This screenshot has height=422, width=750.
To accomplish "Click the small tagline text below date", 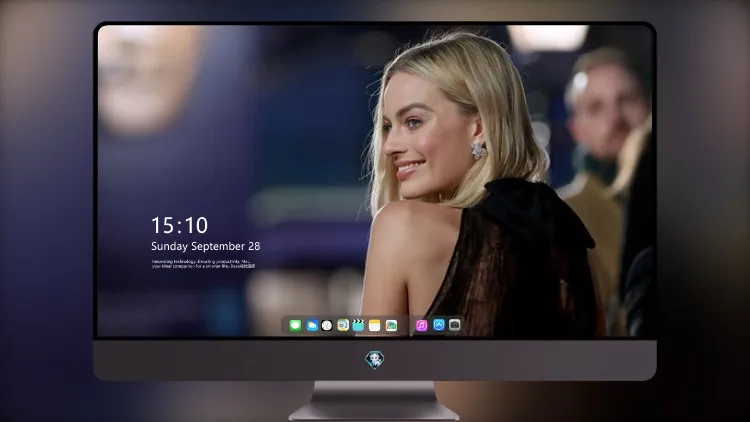I will 203,264.
